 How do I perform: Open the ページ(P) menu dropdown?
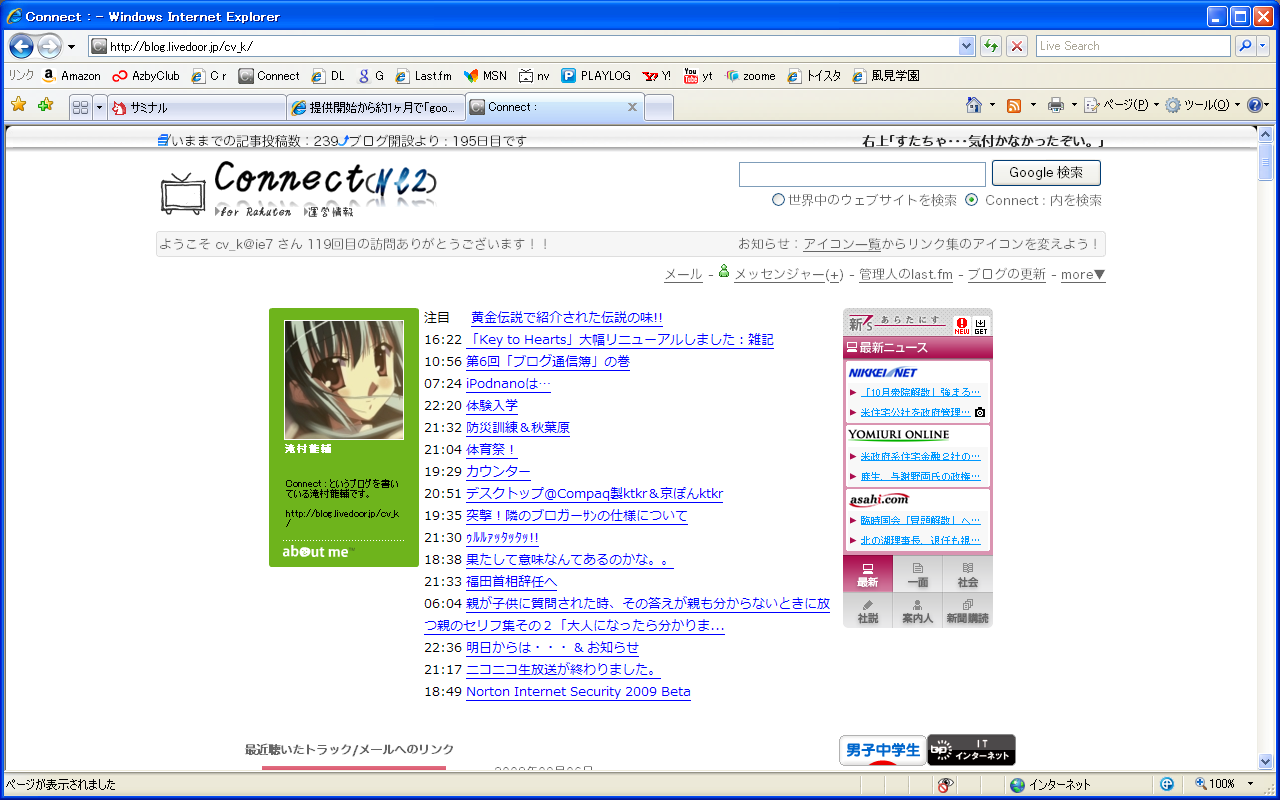coord(1123,105)
